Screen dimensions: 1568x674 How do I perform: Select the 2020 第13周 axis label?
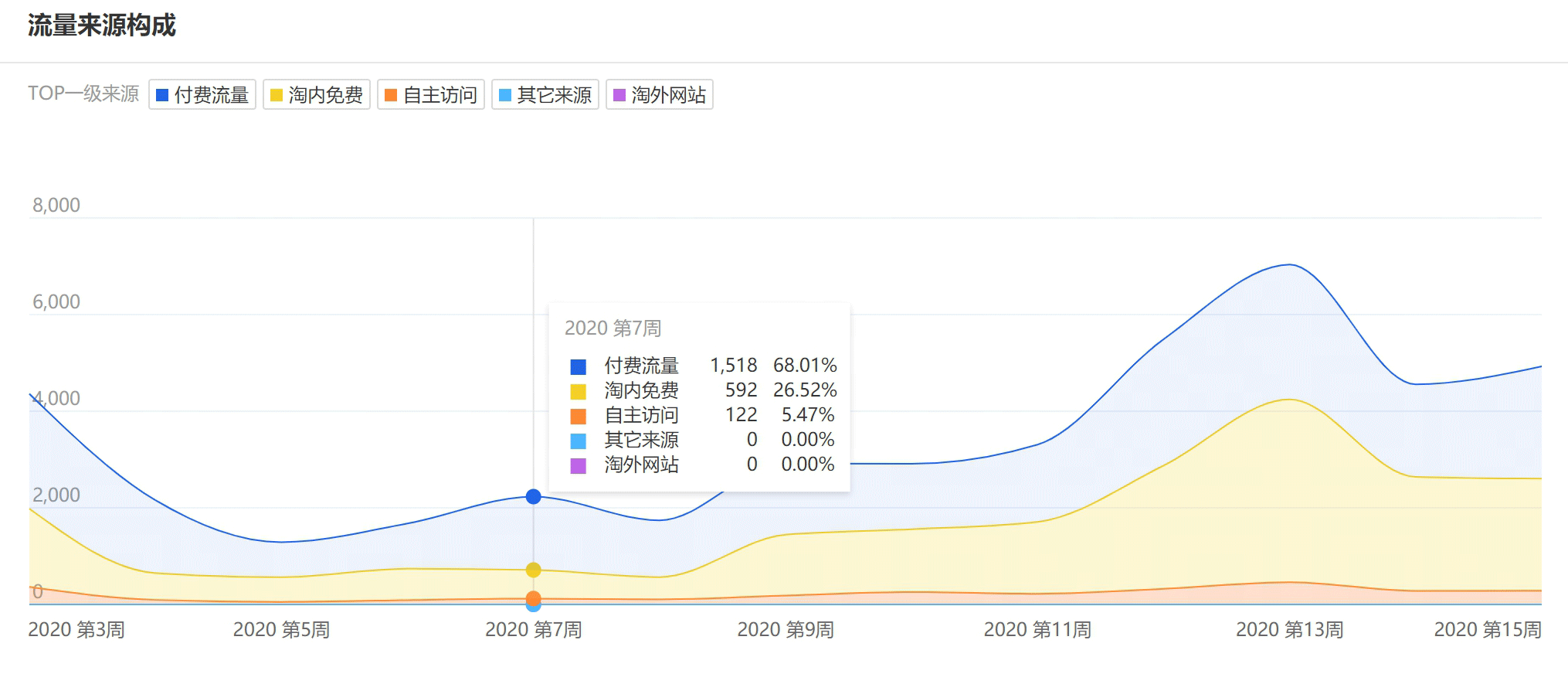pyautogui.click(x=1289, y=630)
